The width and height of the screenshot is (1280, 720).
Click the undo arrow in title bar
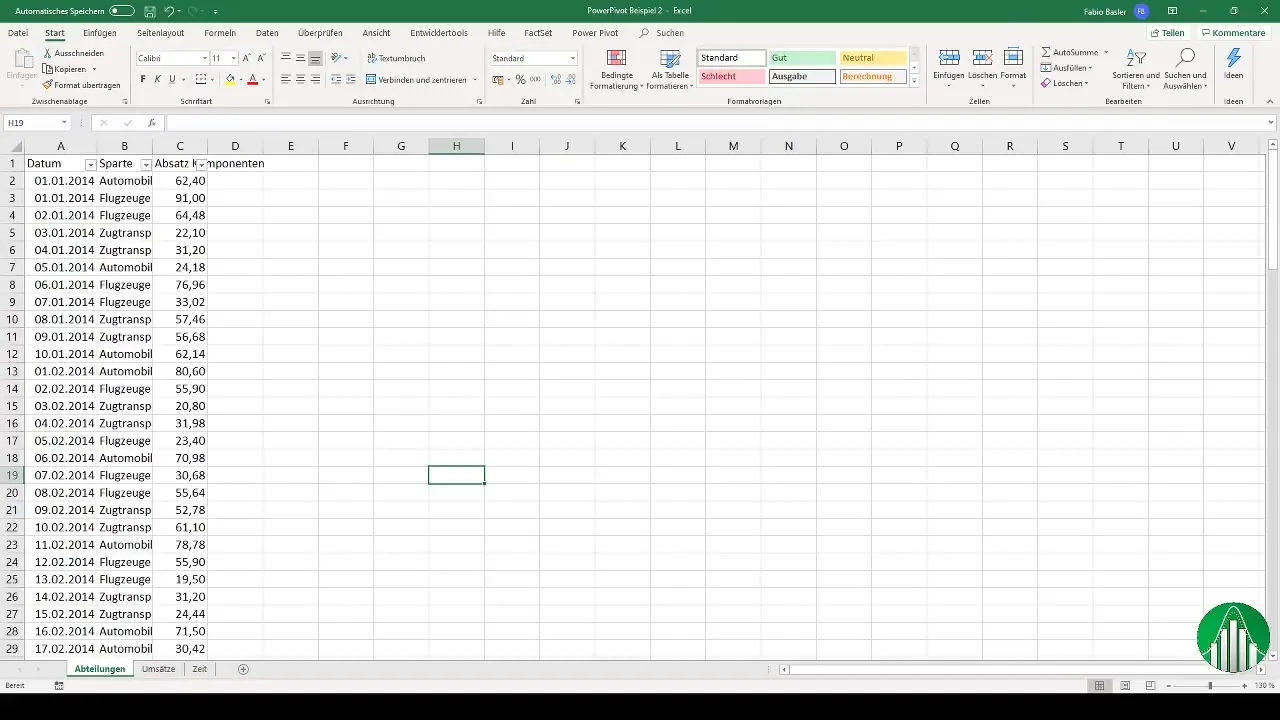tap(169, 11)
